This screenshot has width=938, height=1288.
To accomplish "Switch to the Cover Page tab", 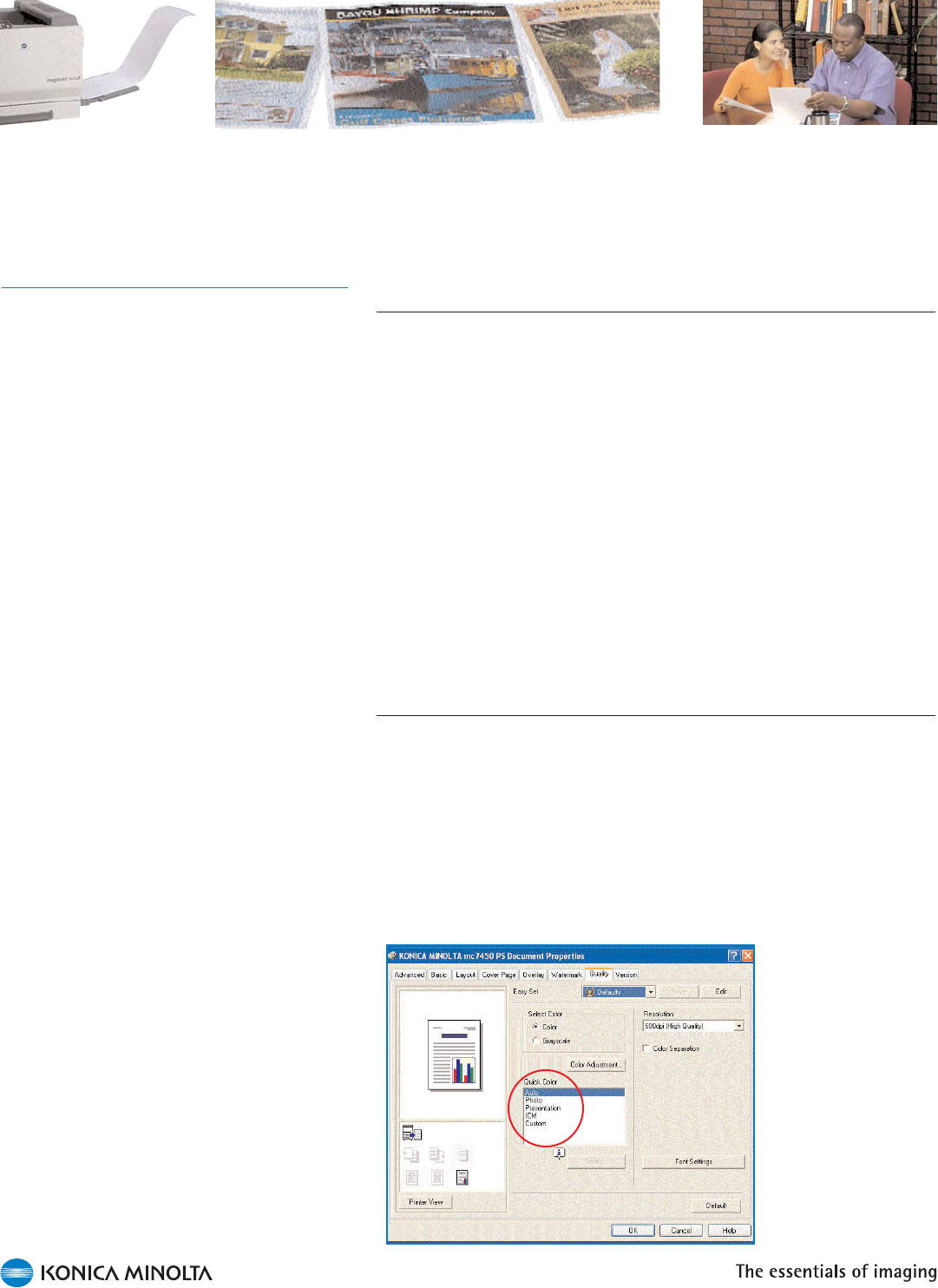I will coord(499,975).
